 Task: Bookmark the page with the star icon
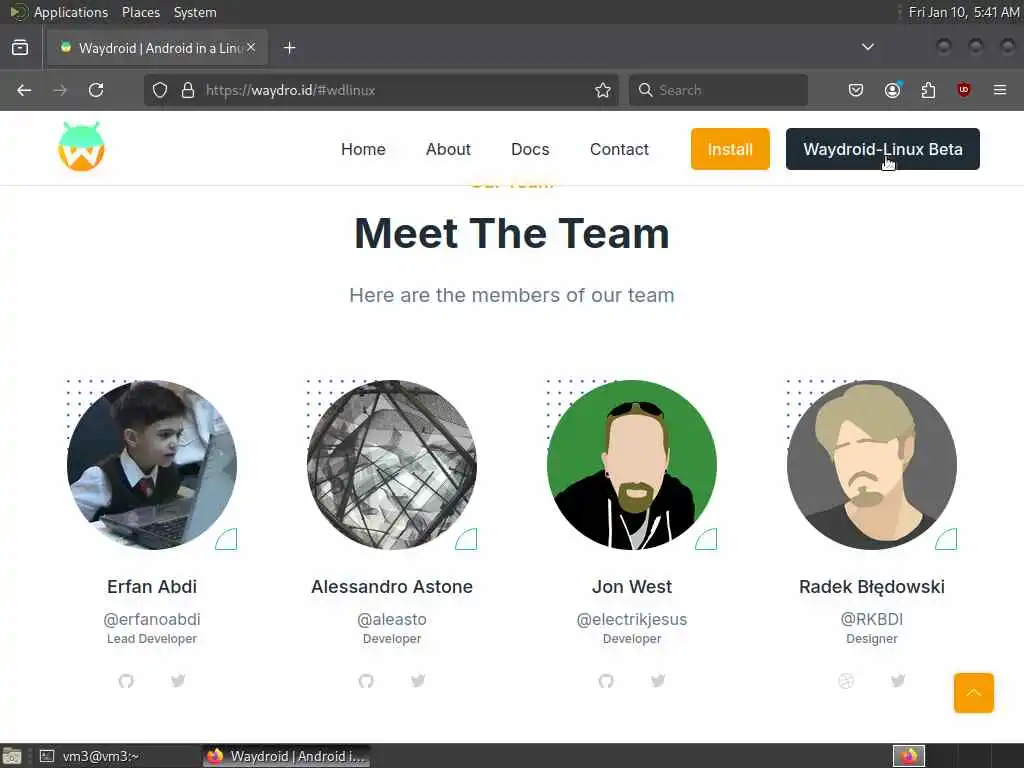[x=603, y=90]
